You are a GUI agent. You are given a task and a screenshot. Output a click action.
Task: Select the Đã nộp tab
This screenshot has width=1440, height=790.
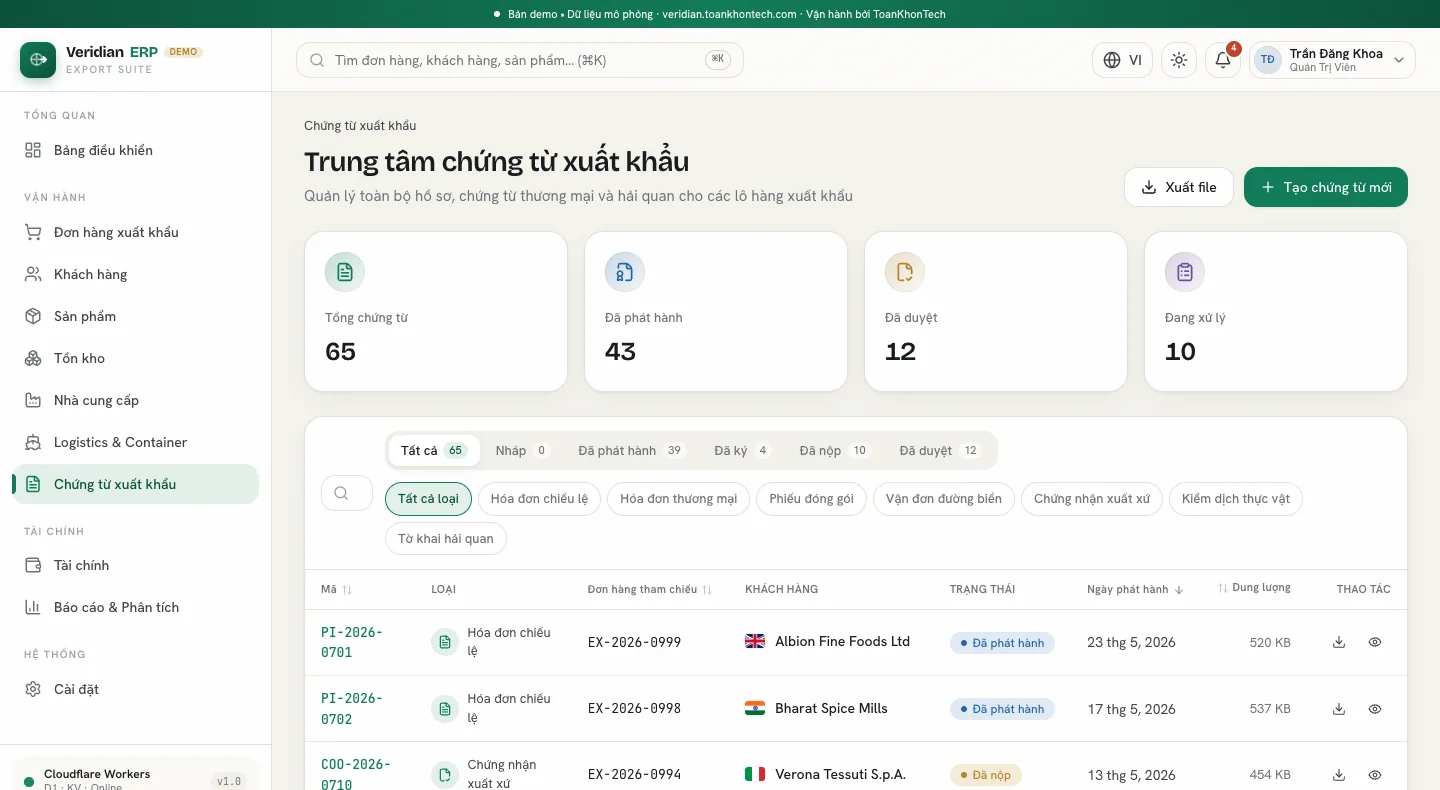coord(834,450)
